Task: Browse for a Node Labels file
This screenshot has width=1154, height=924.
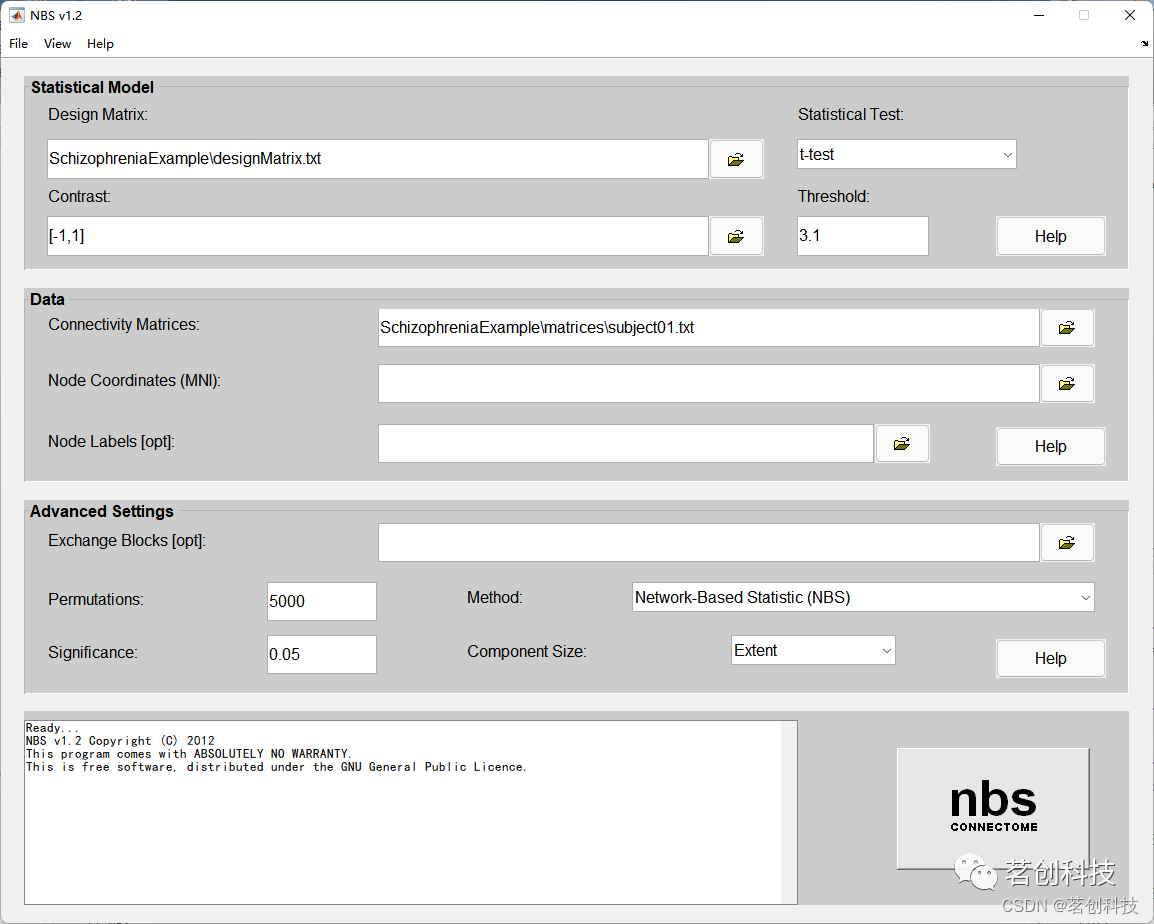Action: (902, 443)
